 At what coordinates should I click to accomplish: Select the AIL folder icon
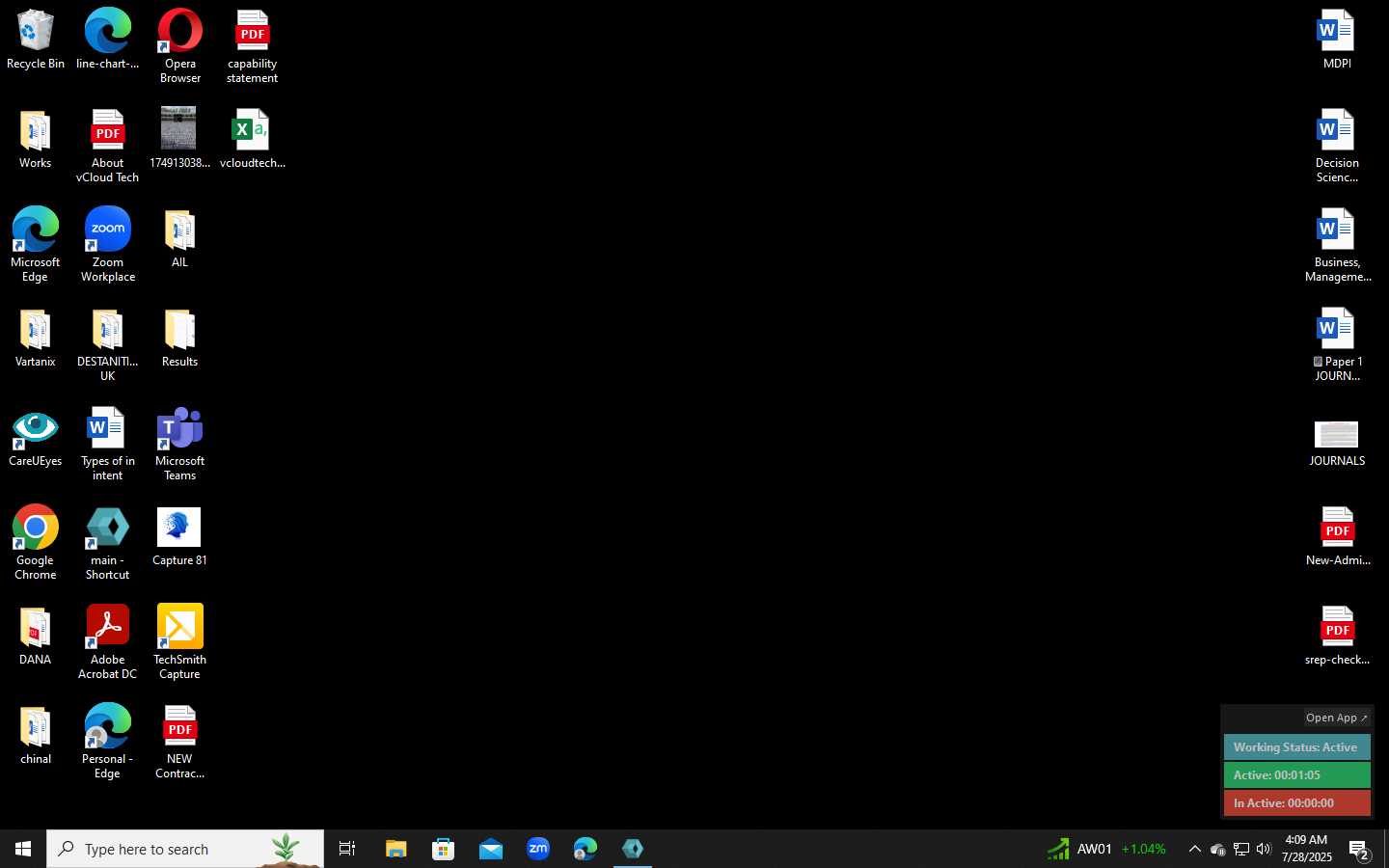180,239
